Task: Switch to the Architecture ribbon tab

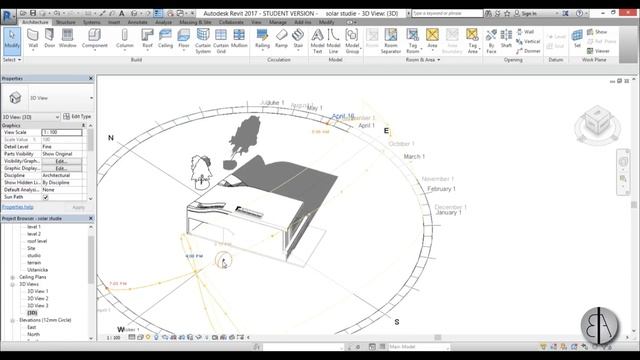Action: tap(35, 22)
